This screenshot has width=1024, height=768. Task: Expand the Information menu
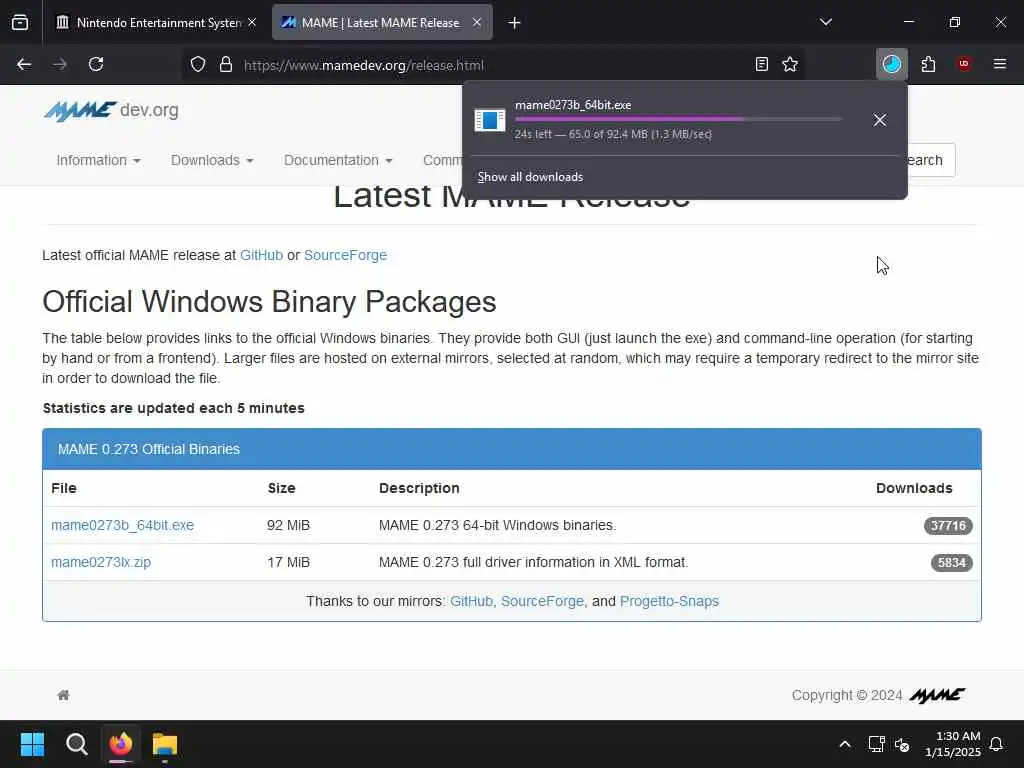pyautogui.click(x=98, y=160)
